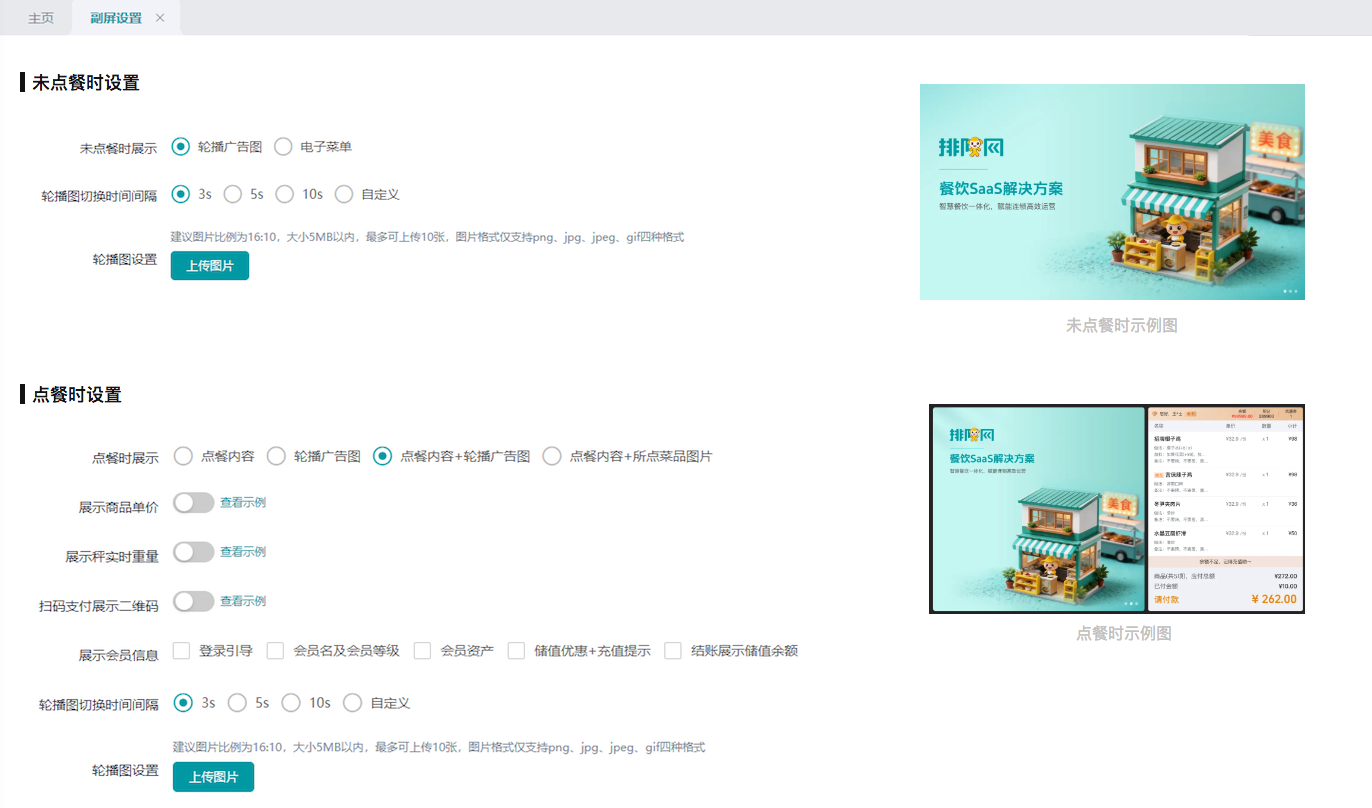
Task: Set 点餐时 carousel interval to 5s
Action: pos(237,703)
